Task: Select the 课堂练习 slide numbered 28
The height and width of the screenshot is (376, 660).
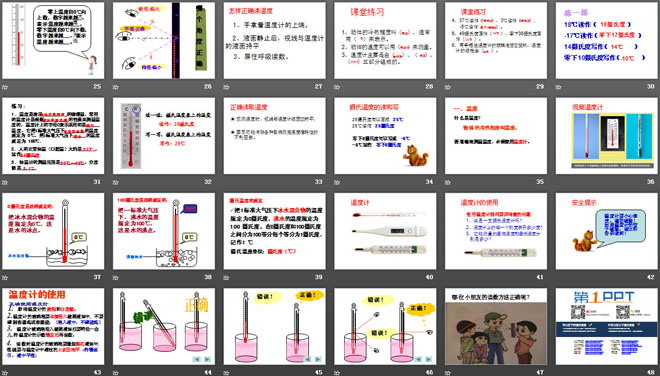Action: [x=385, y=40]
